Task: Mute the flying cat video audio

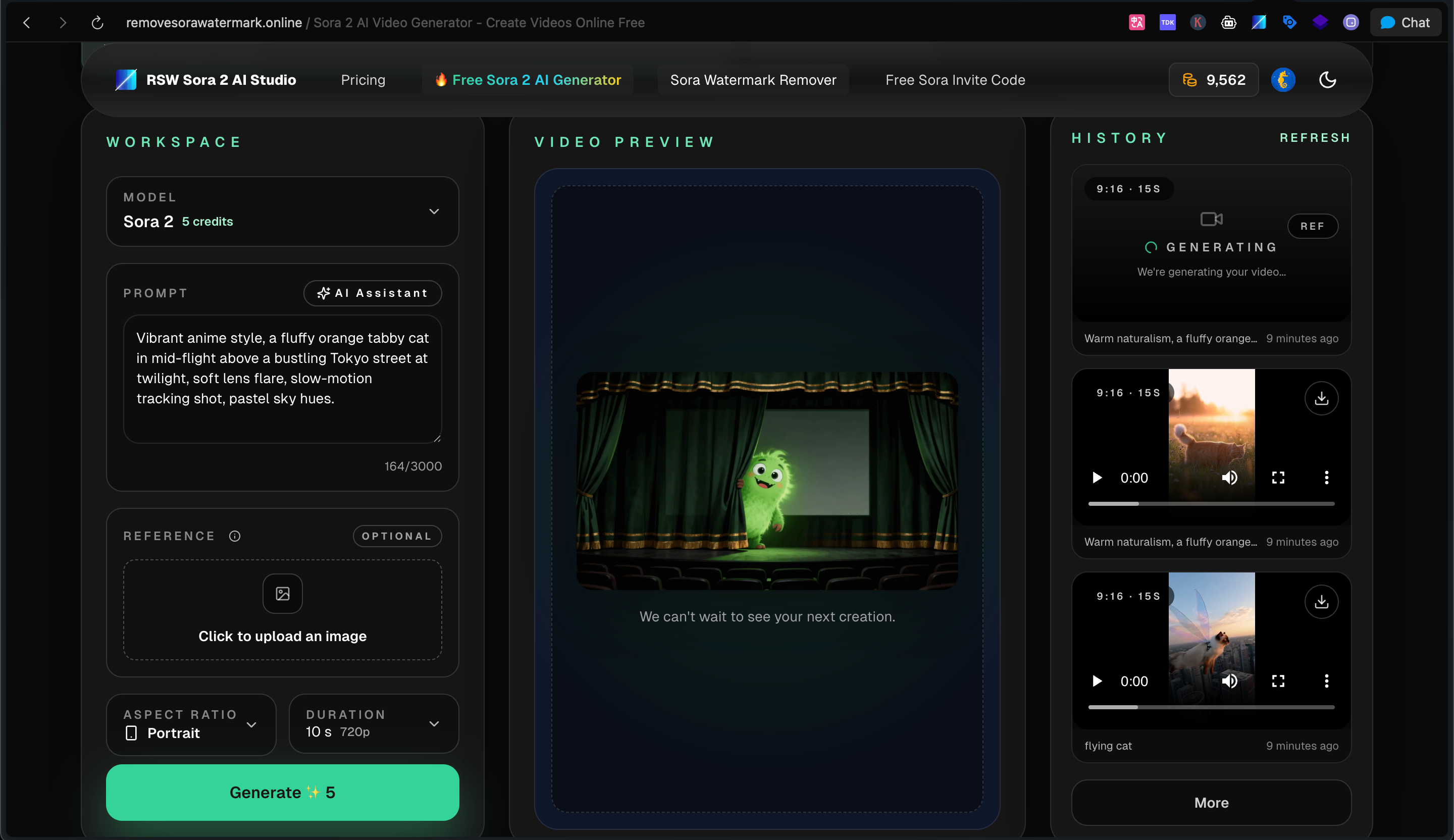Action: point(1230,681)
